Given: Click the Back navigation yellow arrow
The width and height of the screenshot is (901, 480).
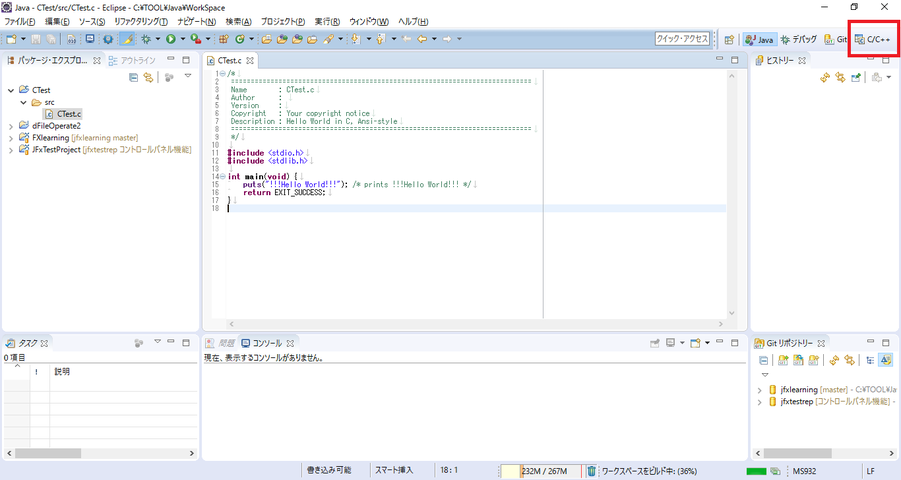Looking at the screenshot, I should click(x=422, y=39).
